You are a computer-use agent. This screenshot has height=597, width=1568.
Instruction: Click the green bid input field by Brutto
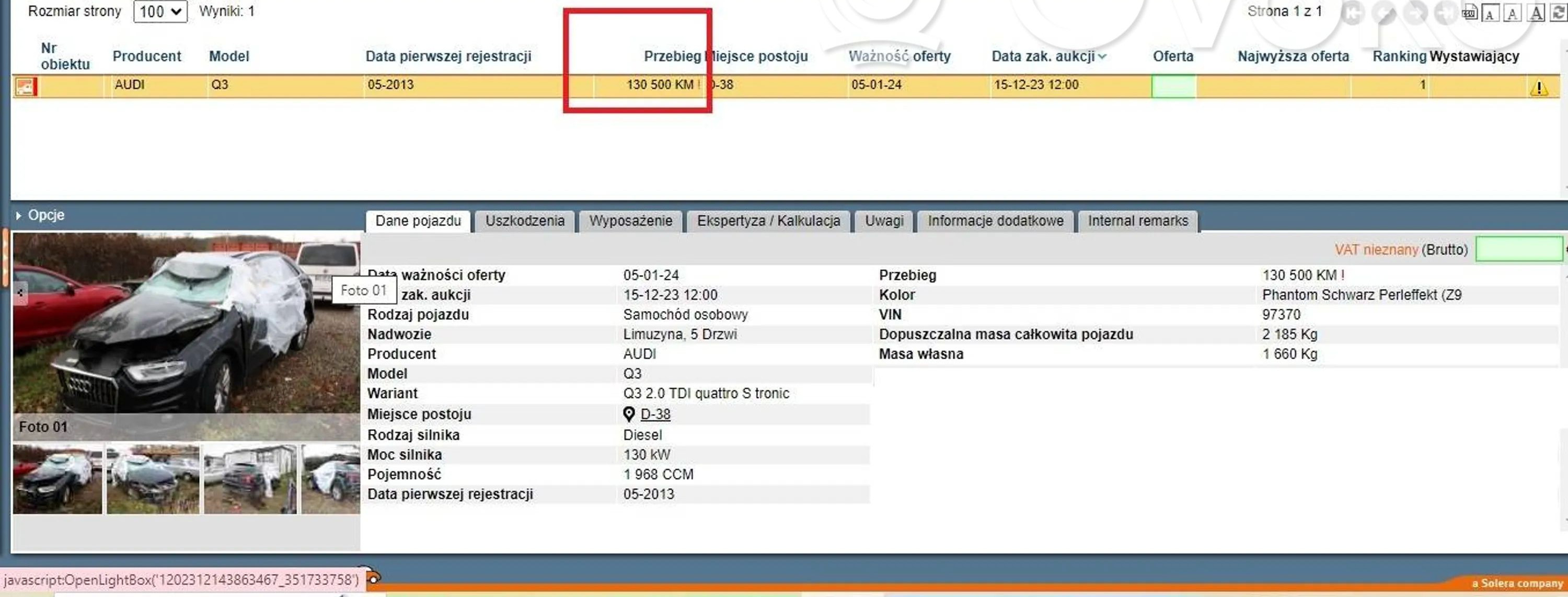(x=1519, y=249)
